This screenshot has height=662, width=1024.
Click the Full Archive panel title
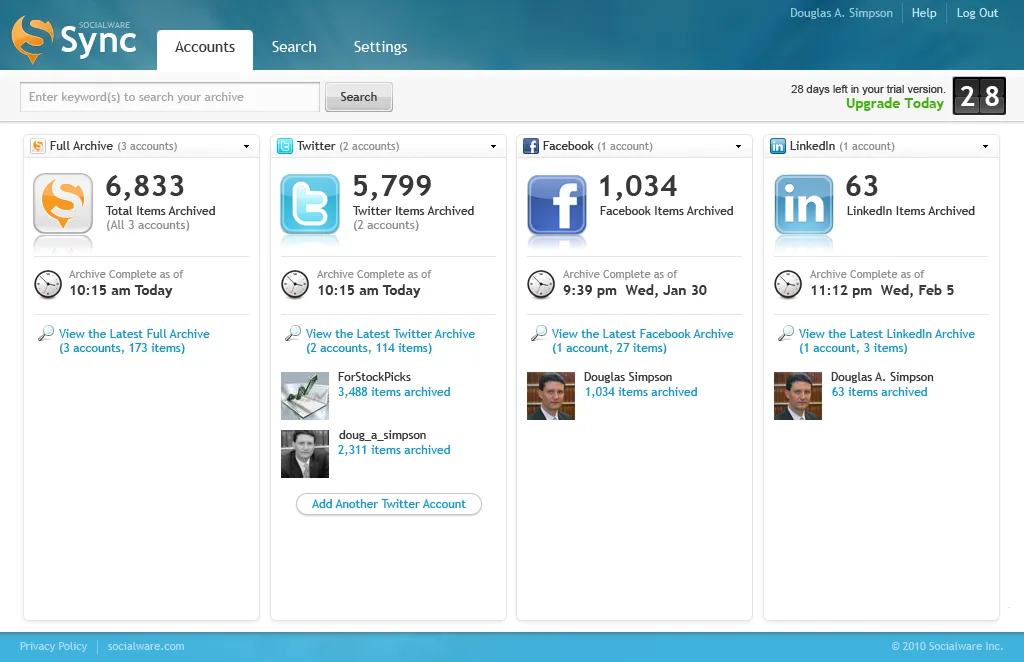(81, 146)
